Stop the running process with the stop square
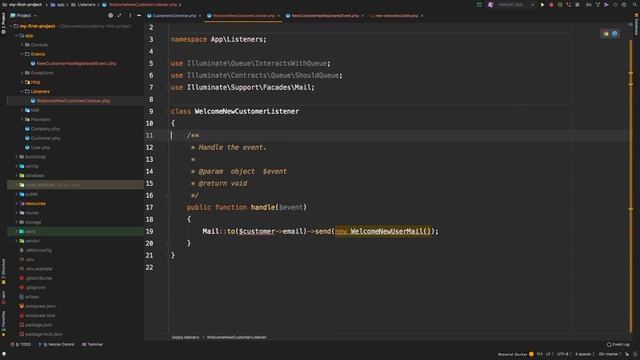Viewport: 640px width, 360px height. 577,5
